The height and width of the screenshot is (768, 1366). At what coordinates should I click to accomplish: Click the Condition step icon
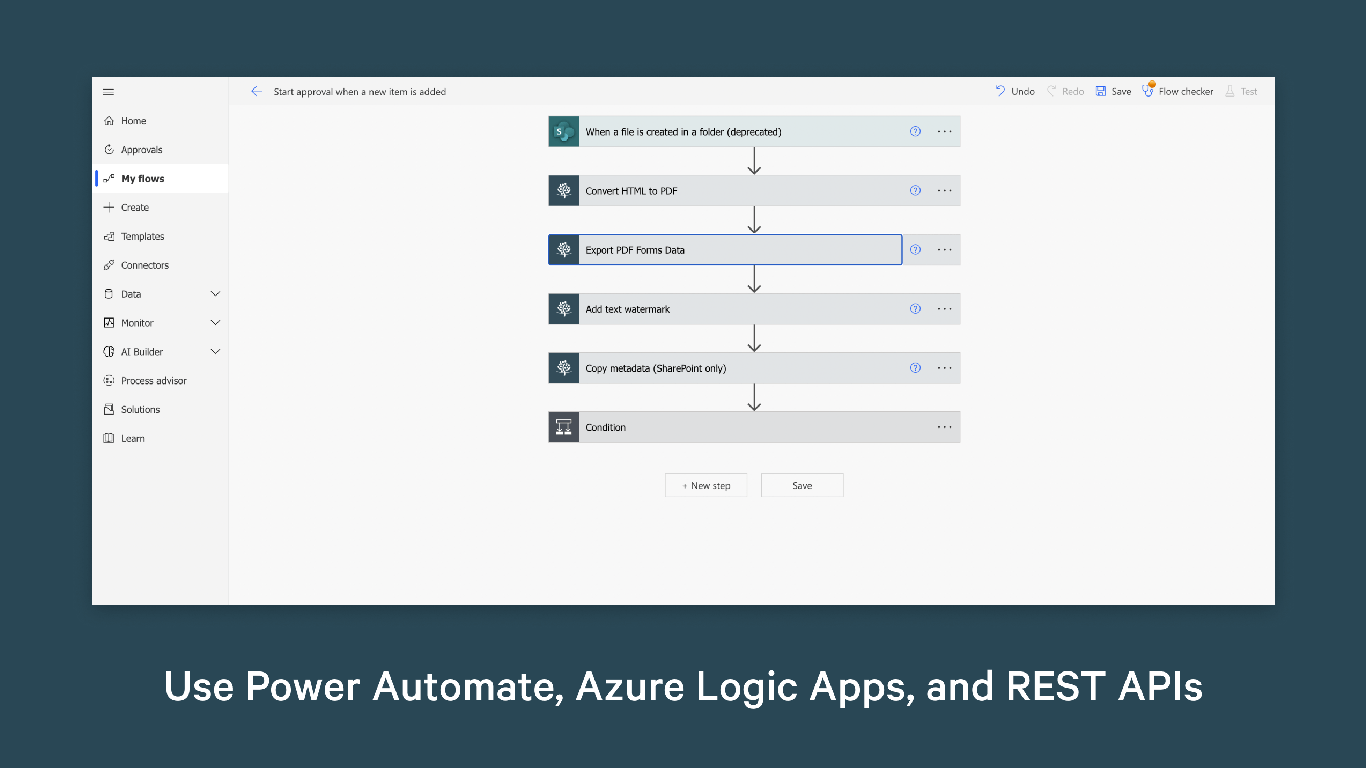(564, 427)
